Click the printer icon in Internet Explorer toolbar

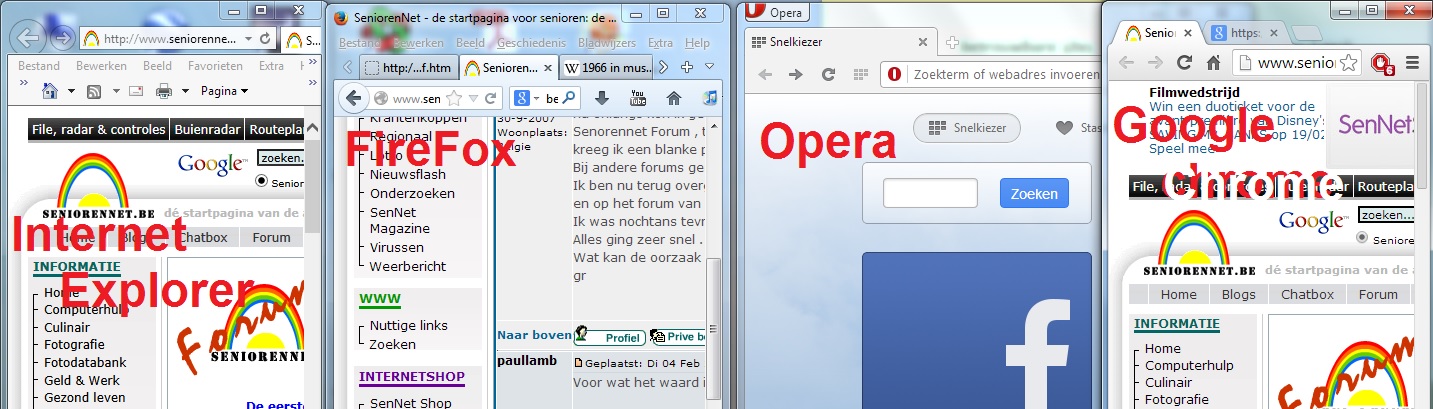(165, 91)
